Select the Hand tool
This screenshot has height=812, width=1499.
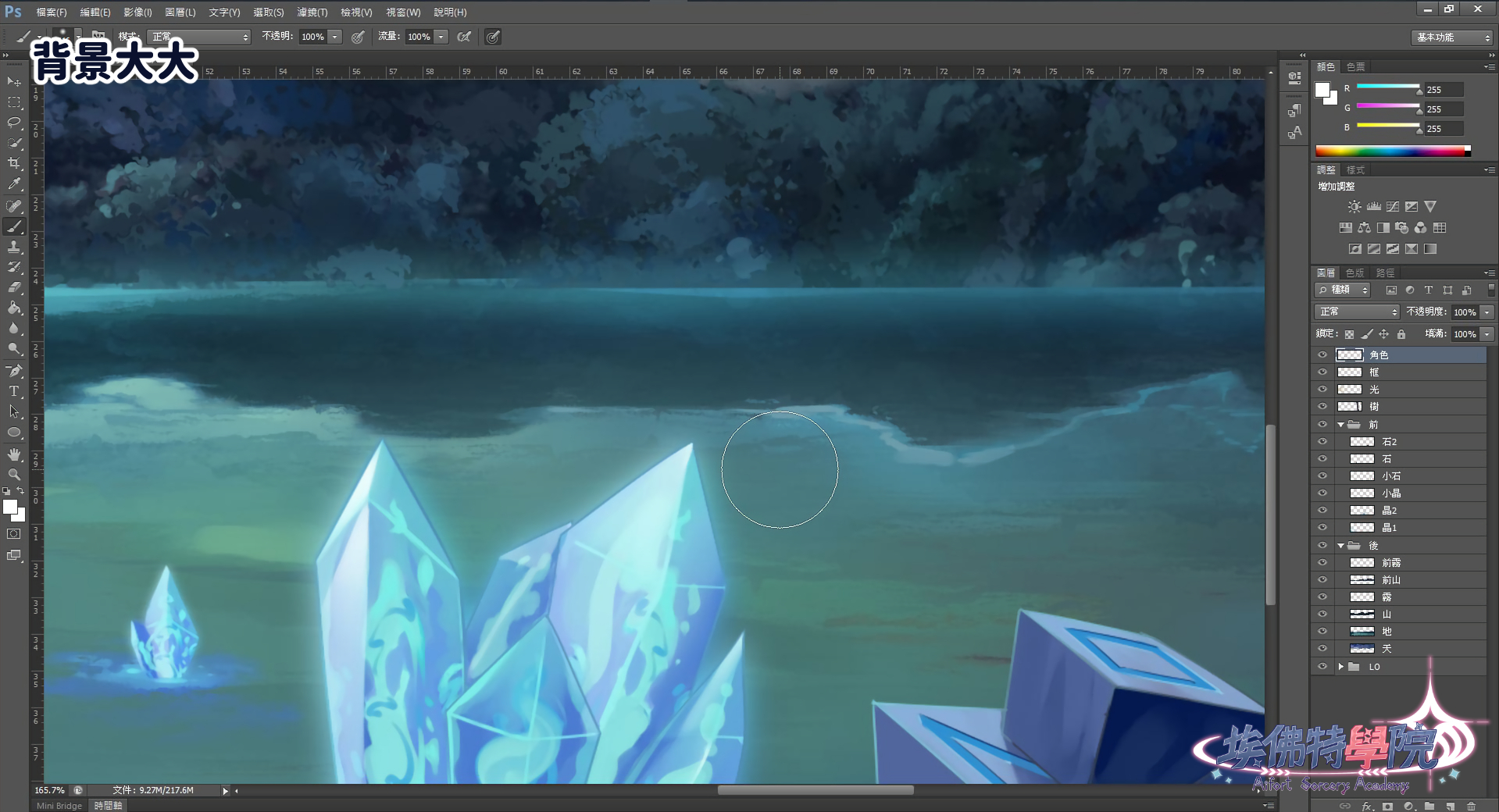click(14, 454)
